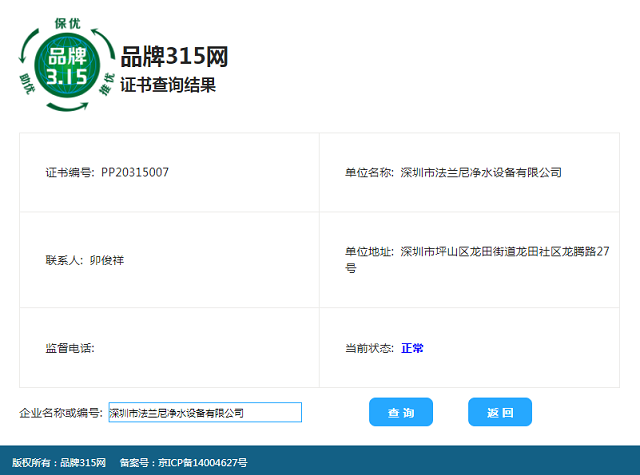Click the 监督电话 label

coord(69,348)
